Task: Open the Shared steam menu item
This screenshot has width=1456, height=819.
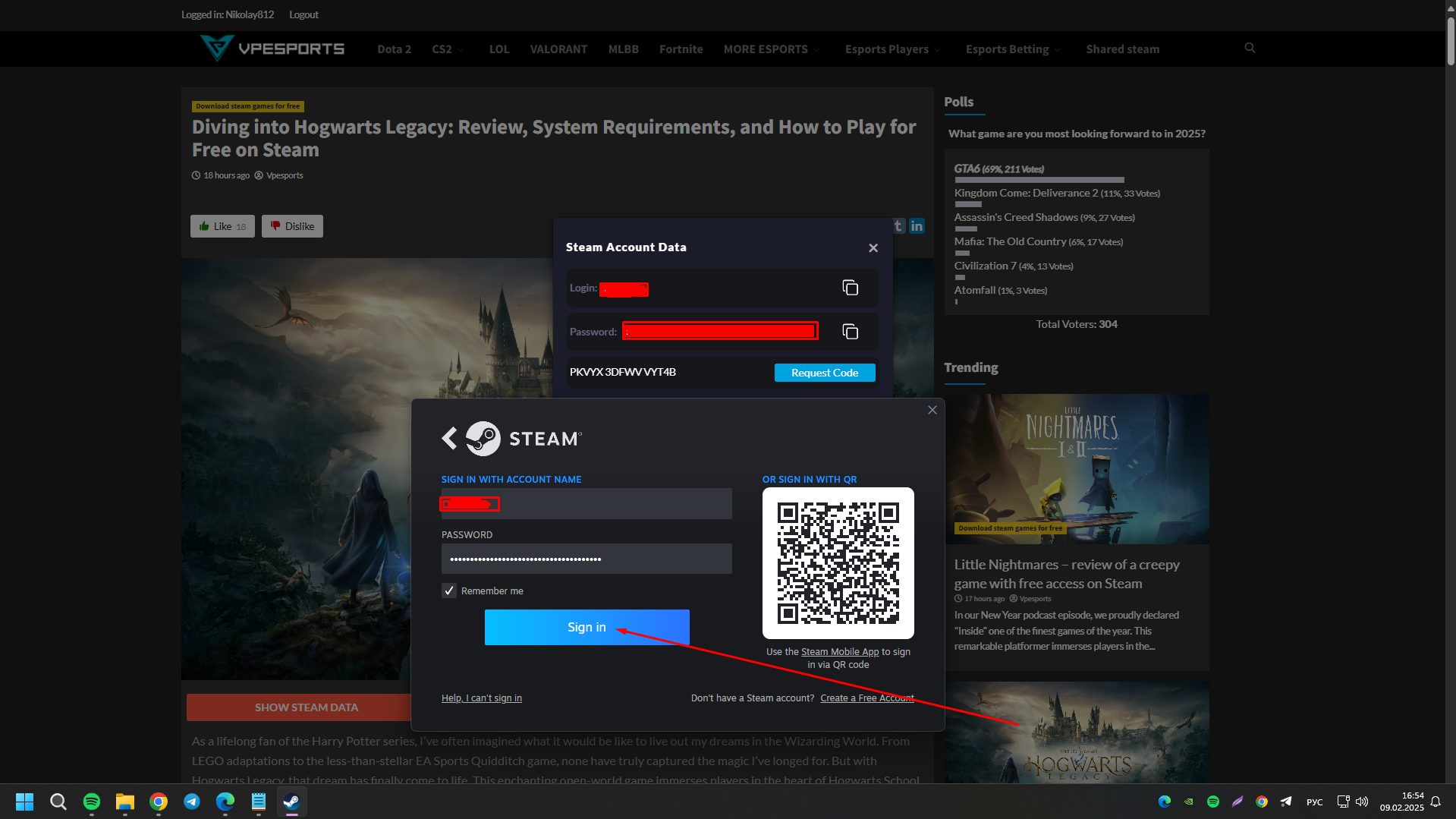Action: (1123, 49)
